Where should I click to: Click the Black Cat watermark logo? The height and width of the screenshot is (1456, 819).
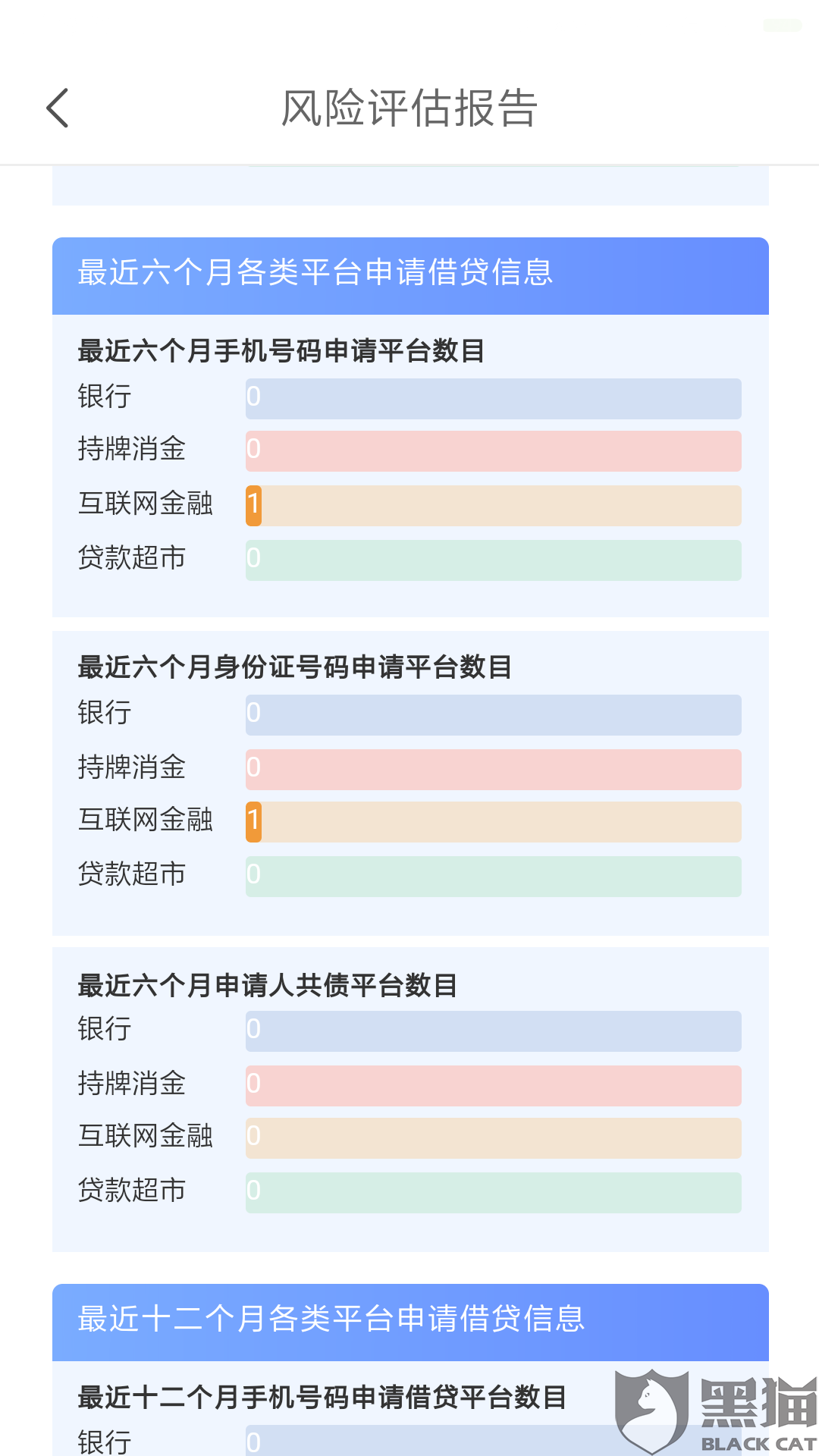(x=715, y=1412)
